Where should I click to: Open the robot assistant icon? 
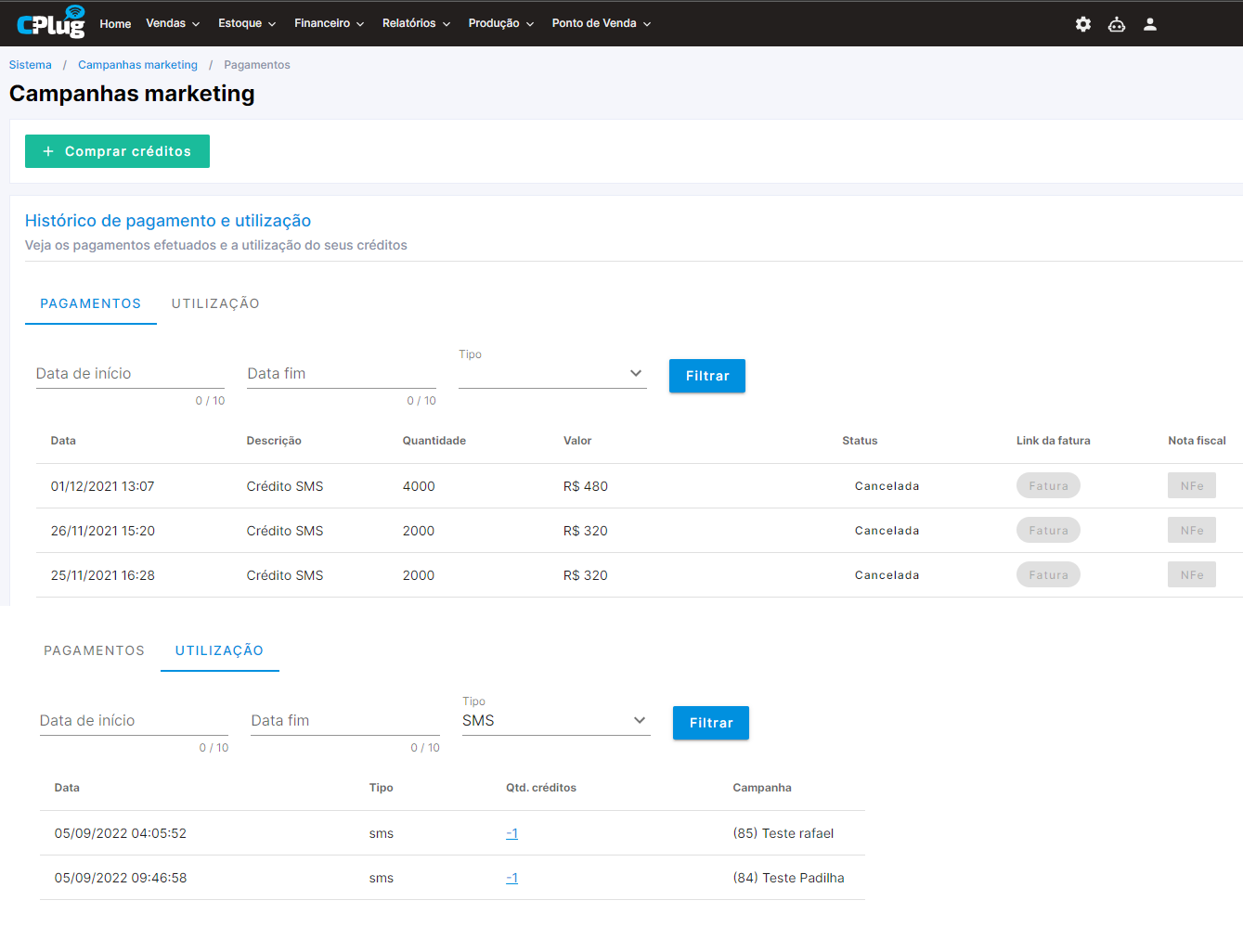point(1117,24)
